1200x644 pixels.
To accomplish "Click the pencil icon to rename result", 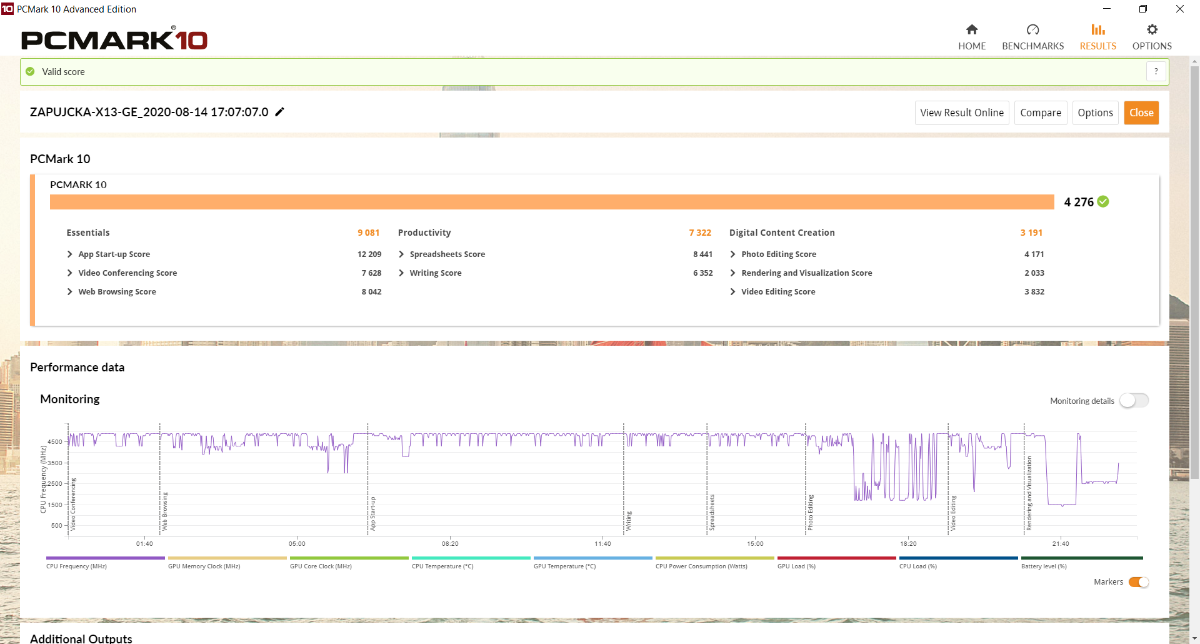I will 280,112.
